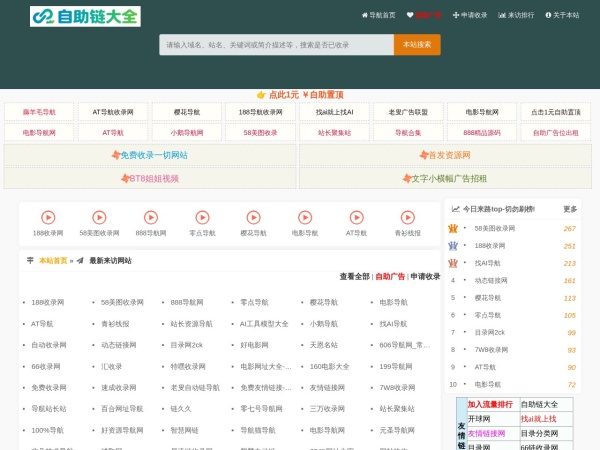Click the red 自助广告 link near 查看全部

point(390,276)
